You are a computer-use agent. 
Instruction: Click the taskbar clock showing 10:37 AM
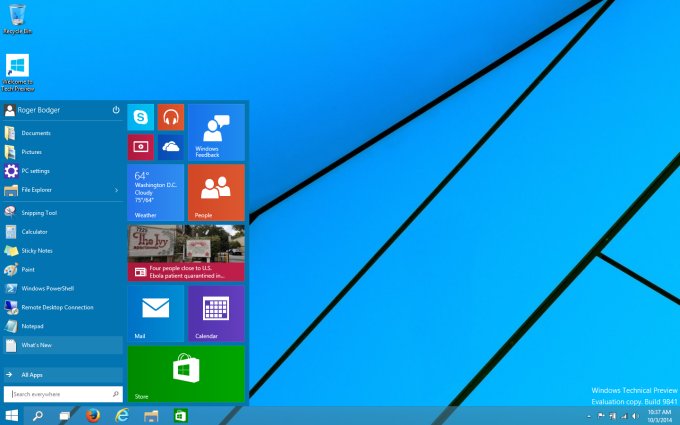coord(660,416)
